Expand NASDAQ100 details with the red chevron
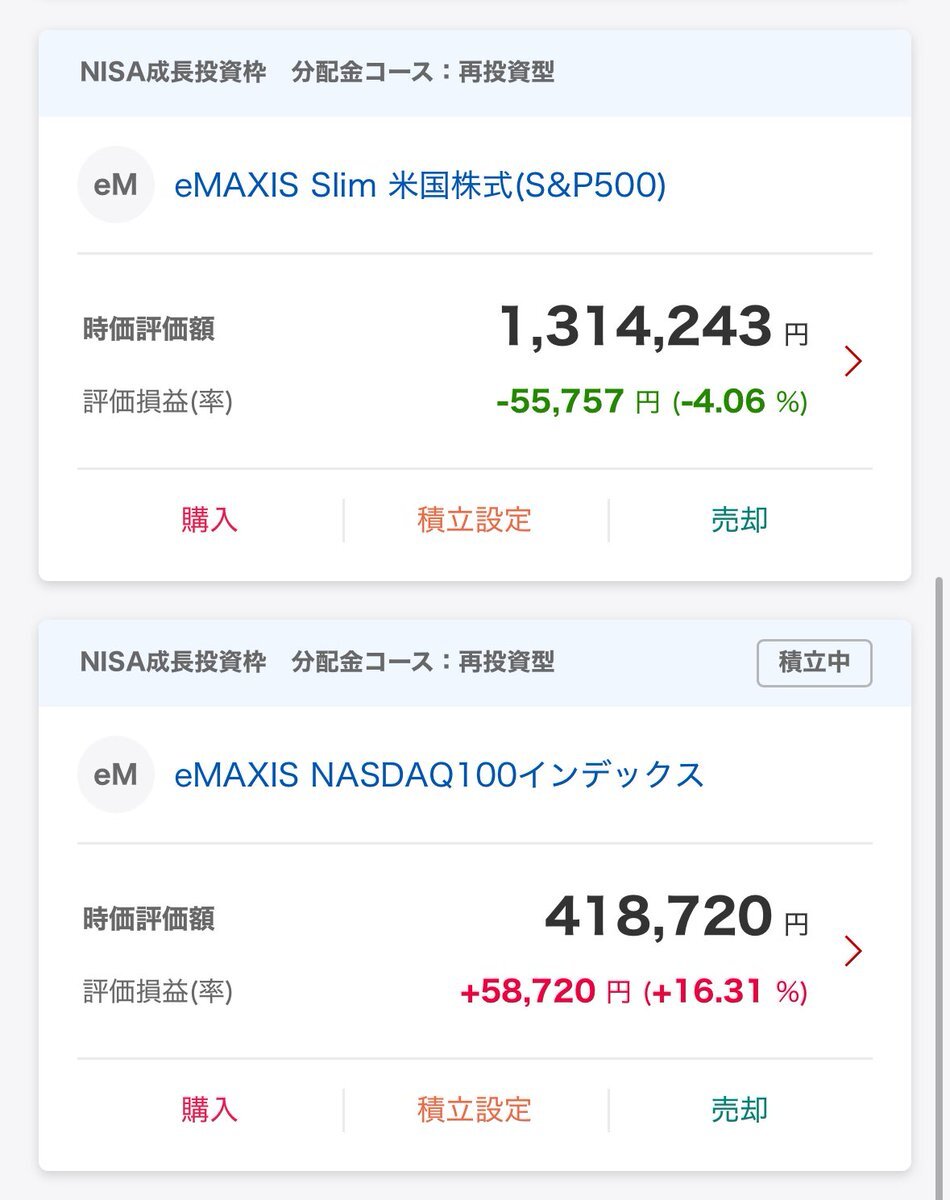 click(852, 951)
